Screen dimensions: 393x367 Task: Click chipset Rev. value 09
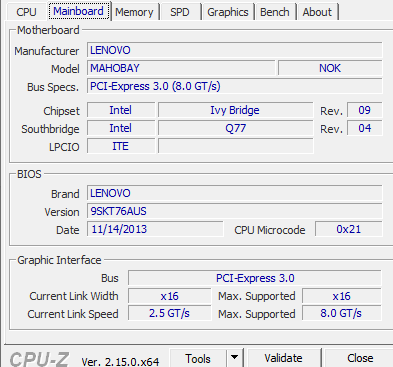coord(364,110)
